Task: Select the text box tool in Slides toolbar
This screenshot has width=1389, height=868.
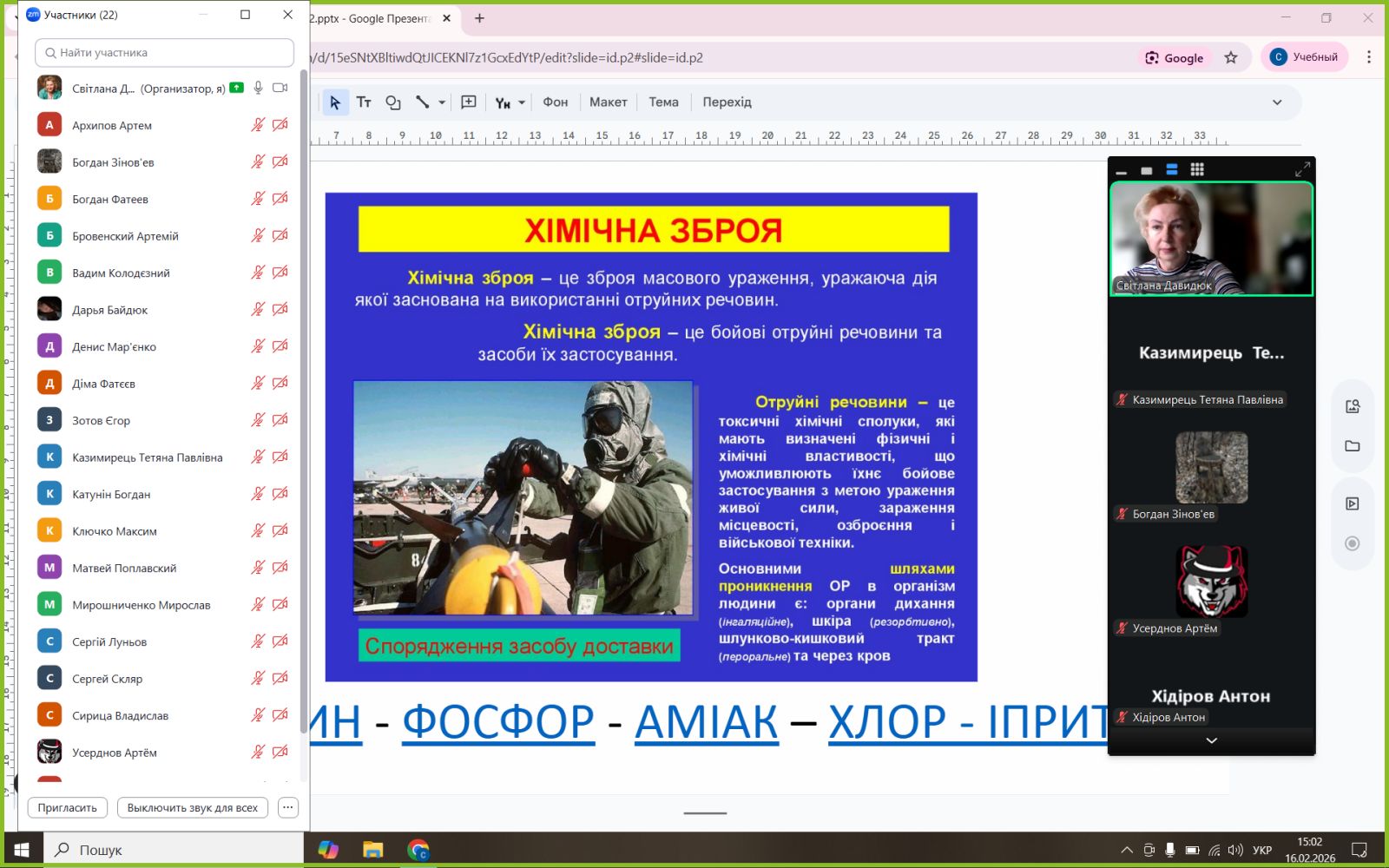Action: [364, 102]
